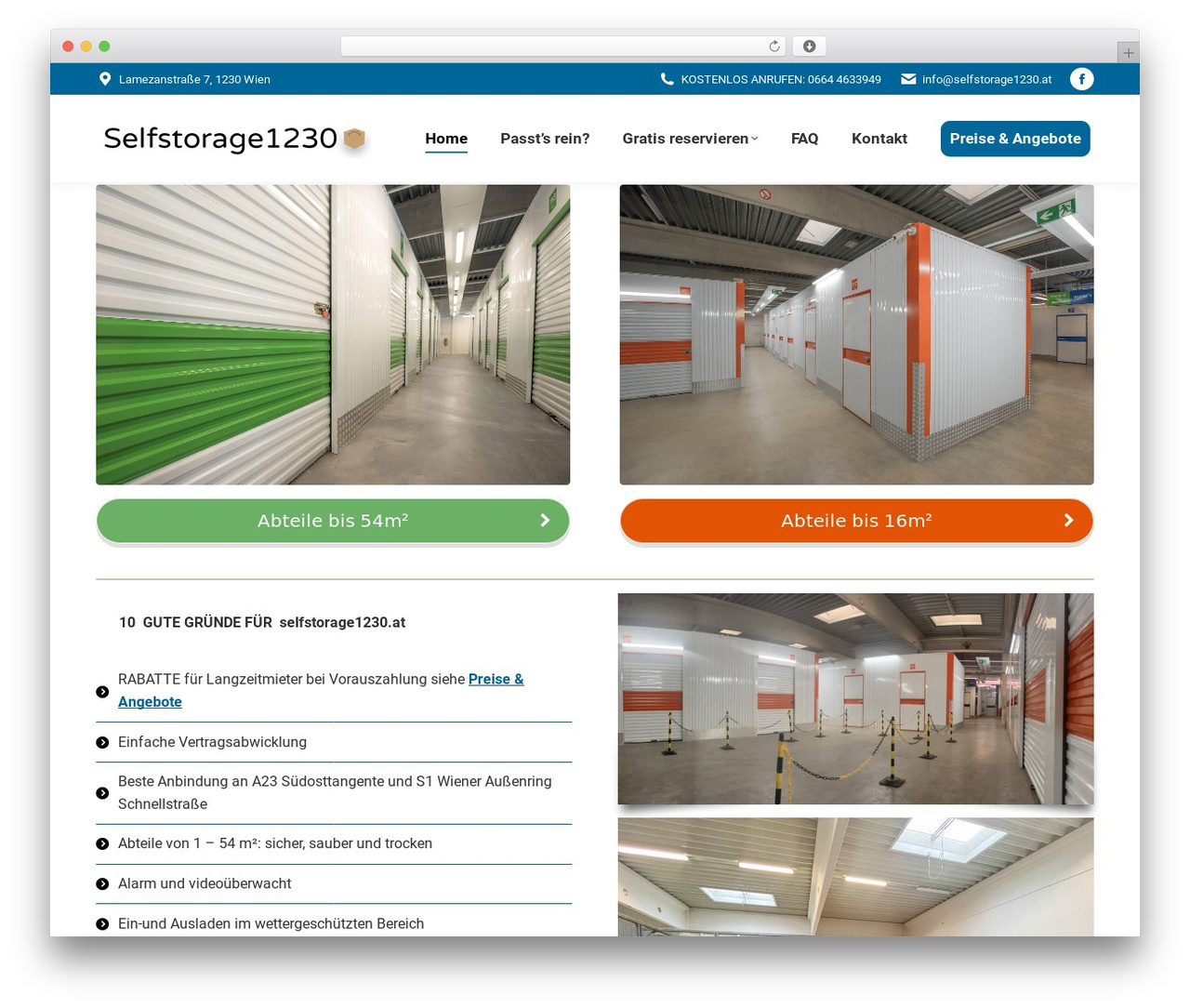The image size is (1190, 1008).
Task: Click bullet icon beside Einfache Vertragsabwicklung
Action: coord(102,742)
